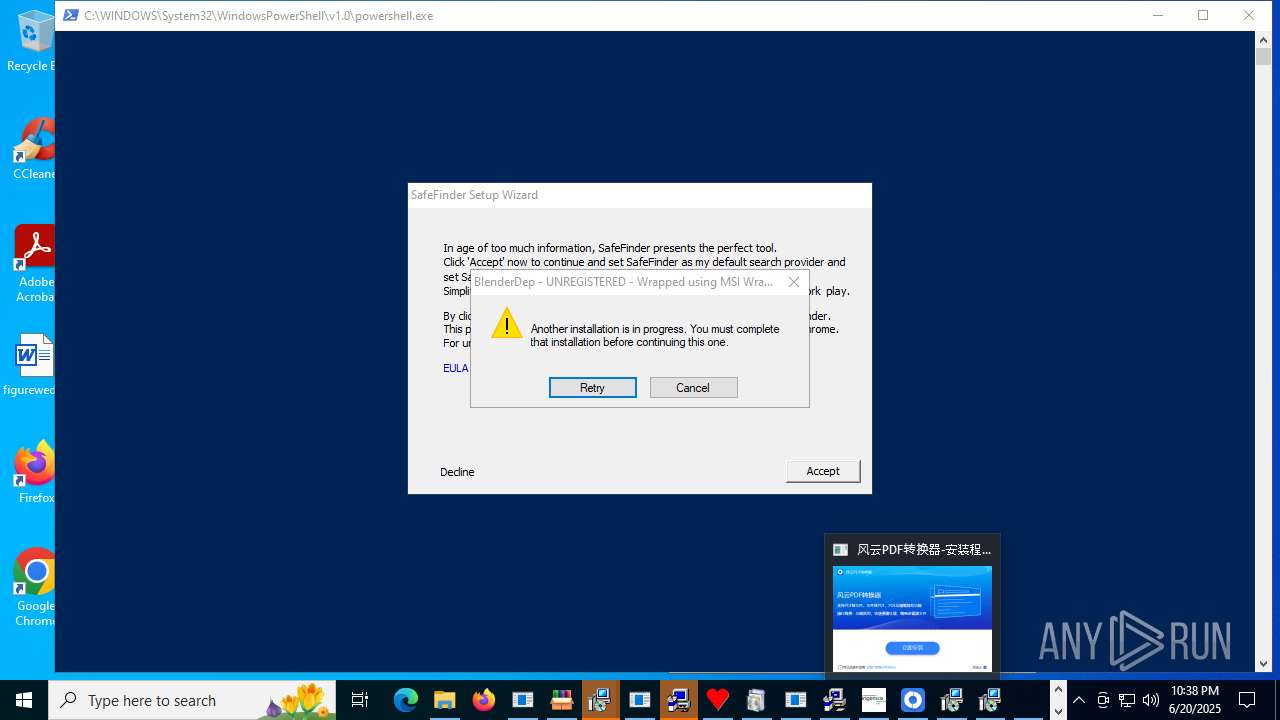Click the white organice logo taskbar icon

tap(873, 700)
